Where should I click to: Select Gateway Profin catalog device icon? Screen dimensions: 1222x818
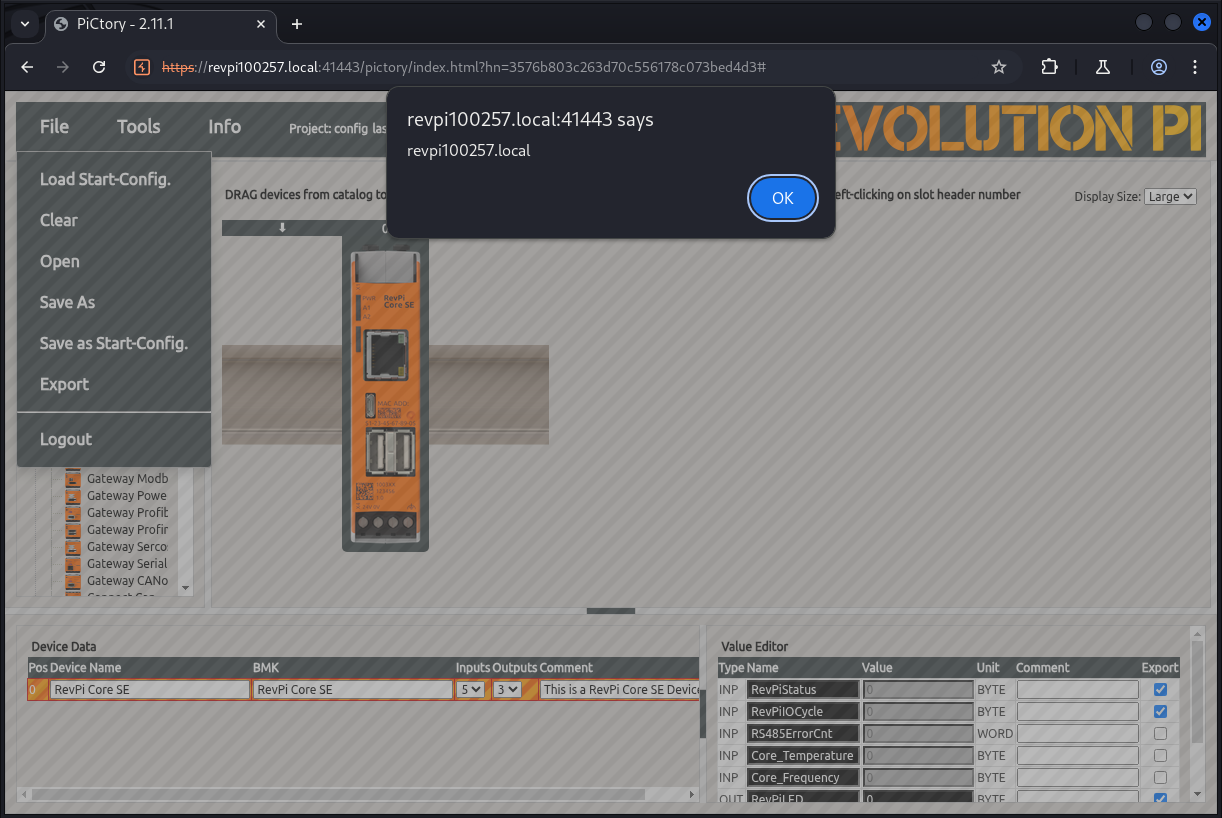[73, 530]
